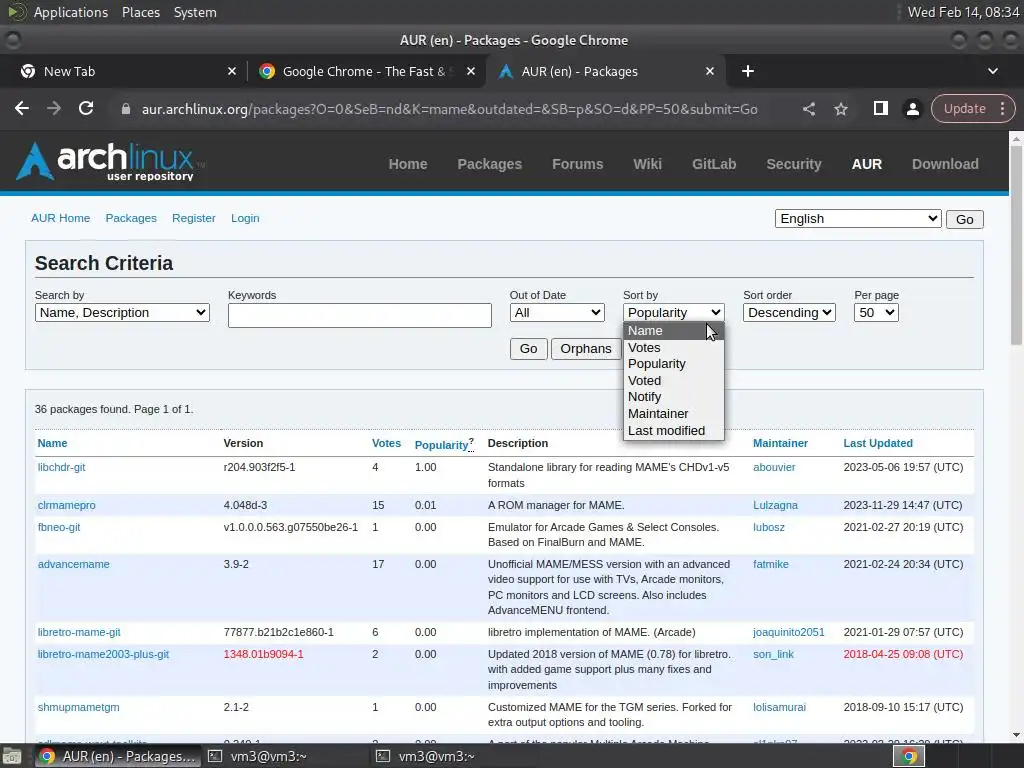Viewport: 1024px width, 768px height.
Task: Sort table by Votes column header
Action: [x=386, y=443]
